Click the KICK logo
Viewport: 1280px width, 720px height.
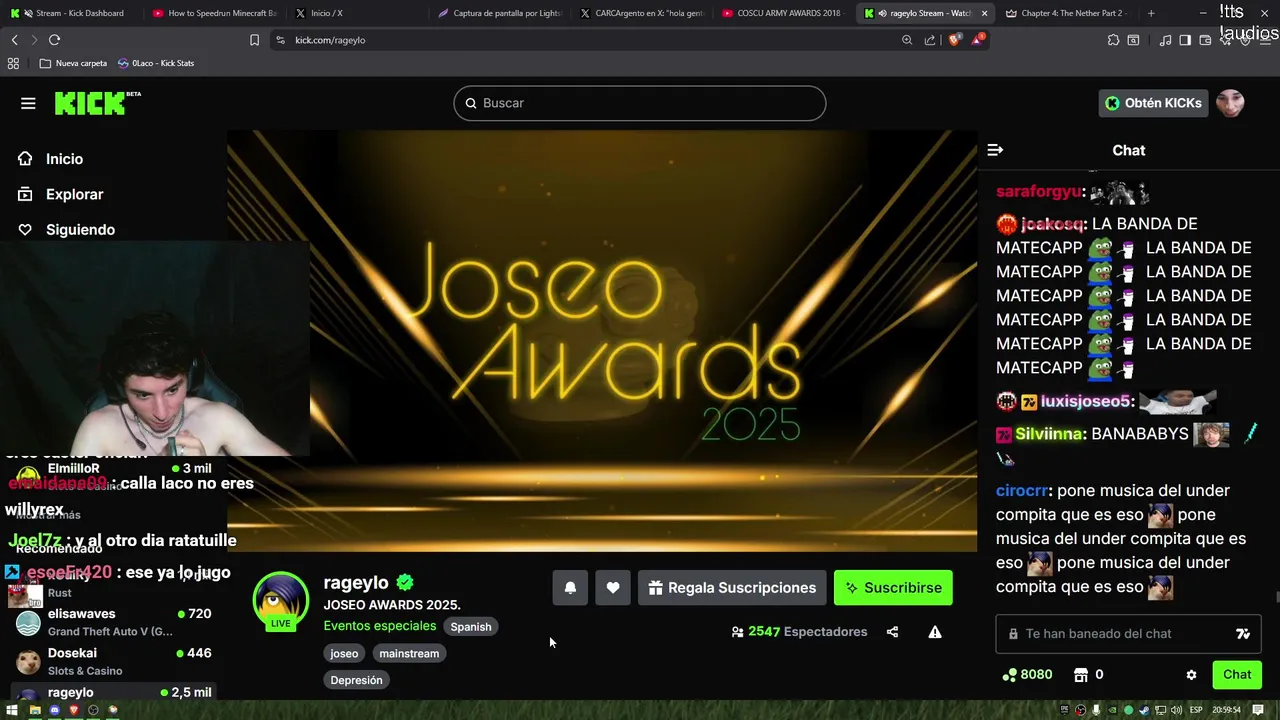97,102
